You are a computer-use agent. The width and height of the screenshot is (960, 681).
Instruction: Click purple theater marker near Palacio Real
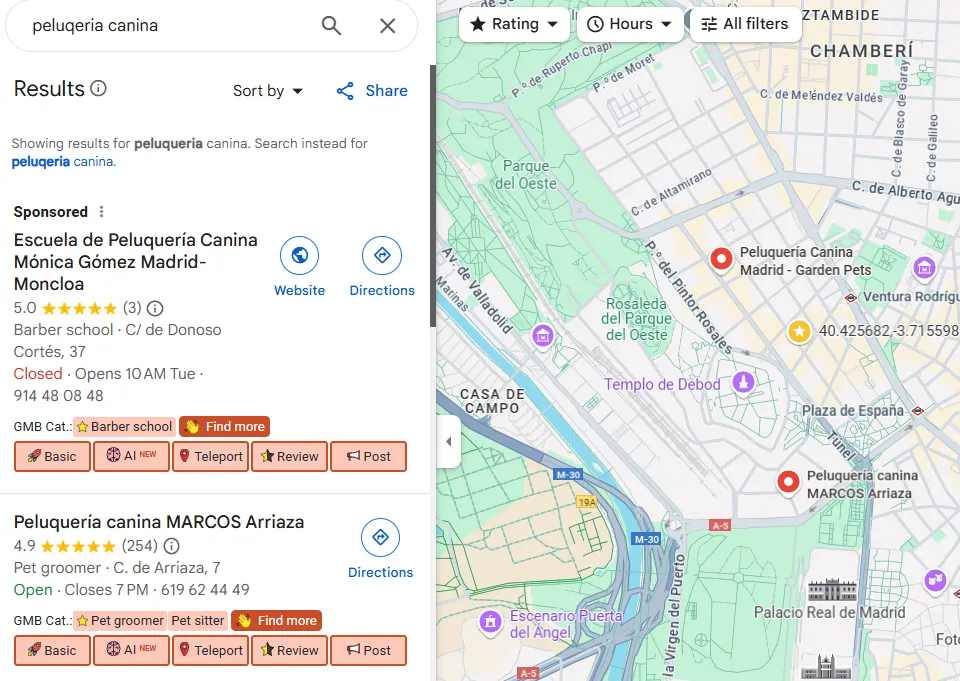pyautogui.click(x=936, y=579)
